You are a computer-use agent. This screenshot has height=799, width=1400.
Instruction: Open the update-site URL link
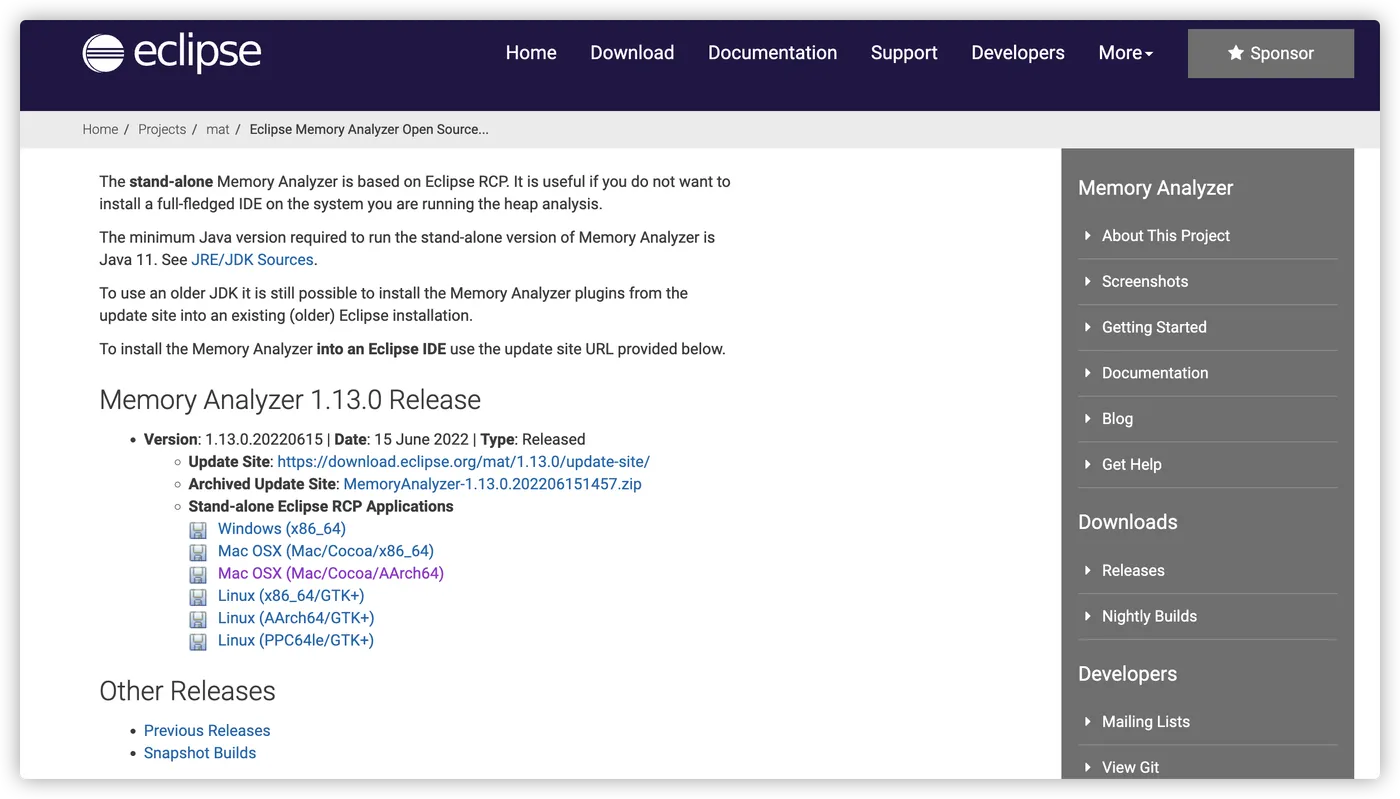tap(463, 462)
